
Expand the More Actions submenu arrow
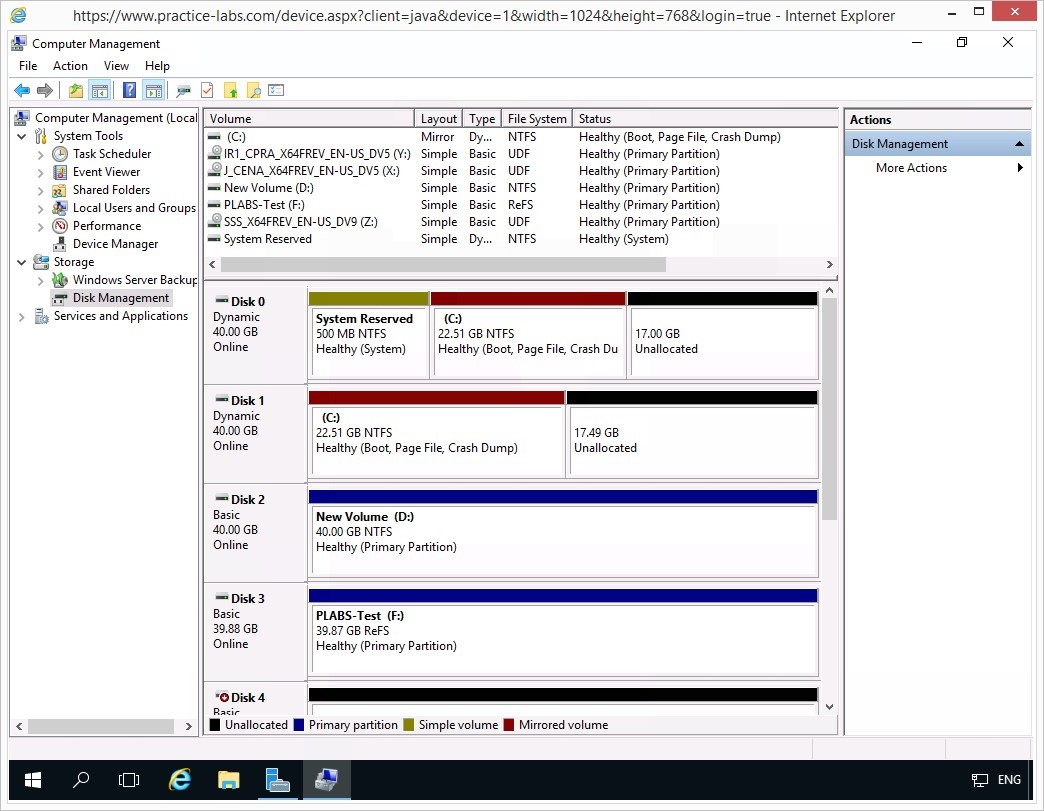tap(1020, 168)
